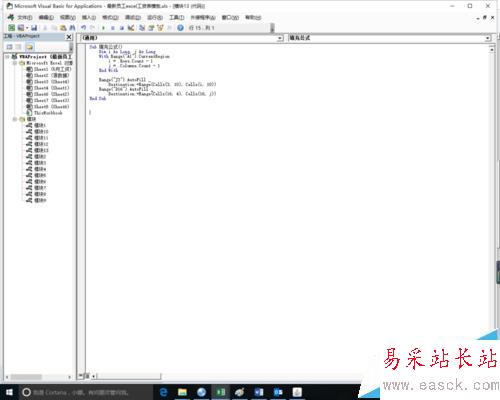Select 模块1 in the modules list
Screen dimensions: 500x400
pos(36,125)
